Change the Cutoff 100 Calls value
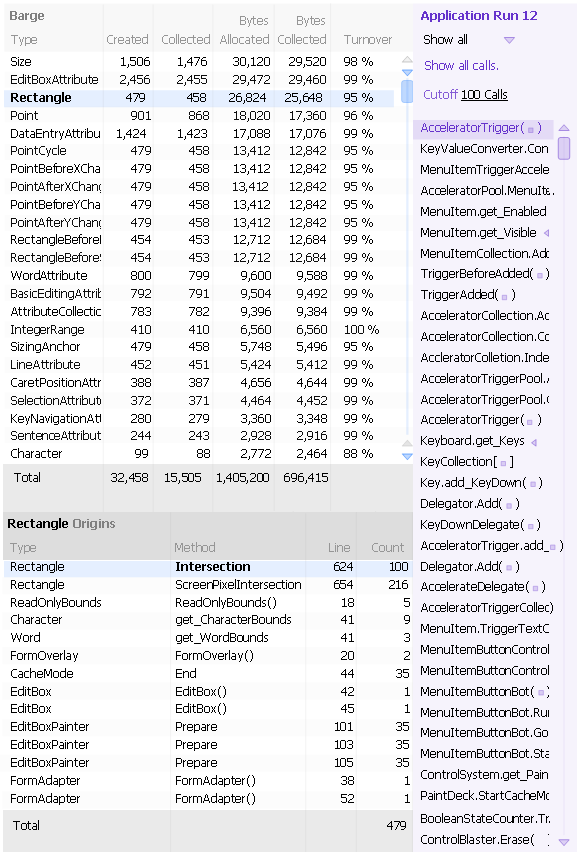This screenshot has width=579, height=855. (484, 94)
